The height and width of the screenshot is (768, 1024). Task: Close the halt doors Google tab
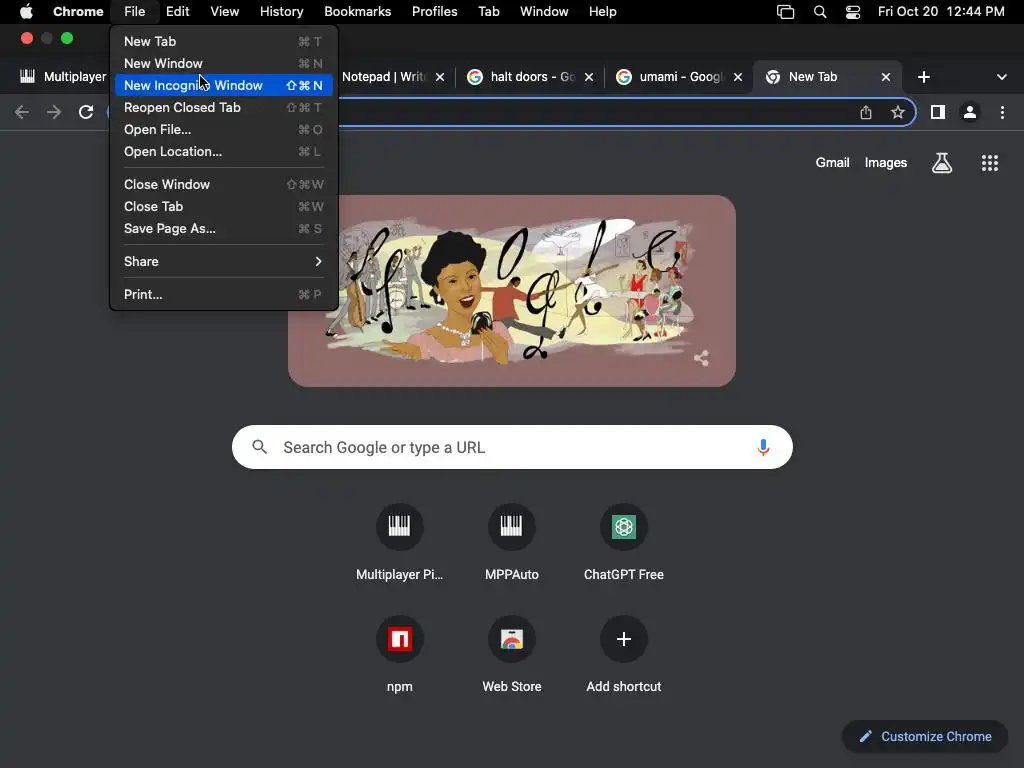[x=588, y=77]
